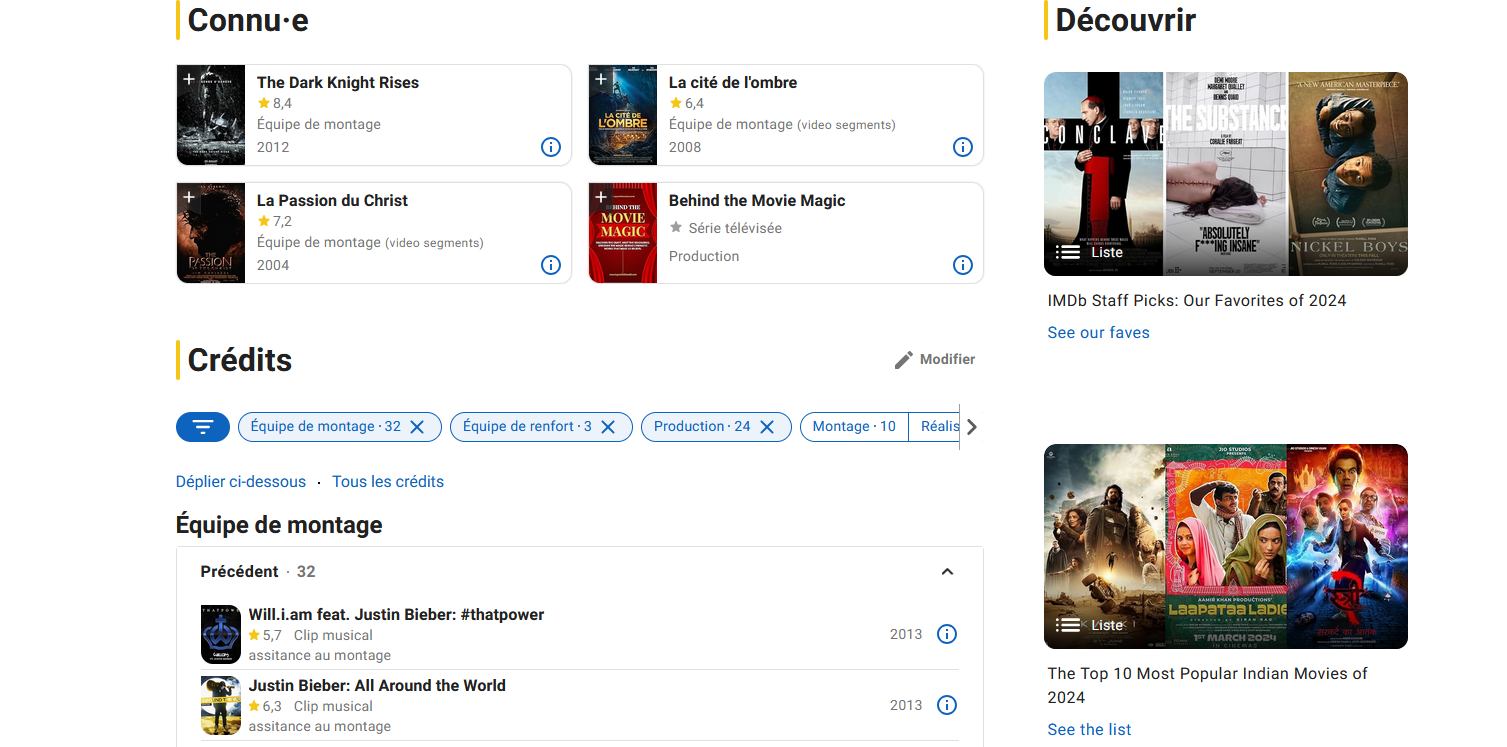Click the pencil Modifier icon

point(904,360)
